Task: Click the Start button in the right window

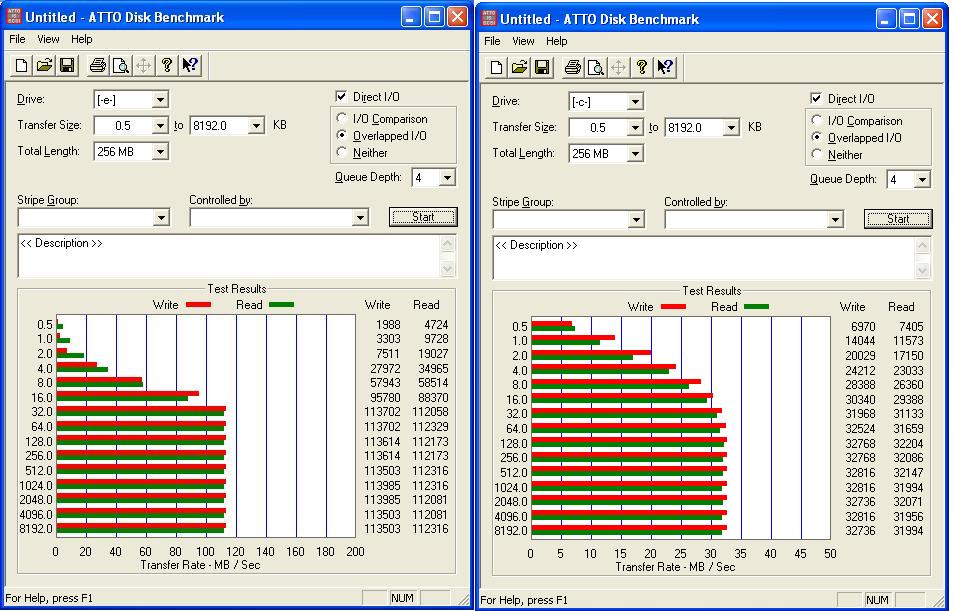Action: click(x=899, y=218)
